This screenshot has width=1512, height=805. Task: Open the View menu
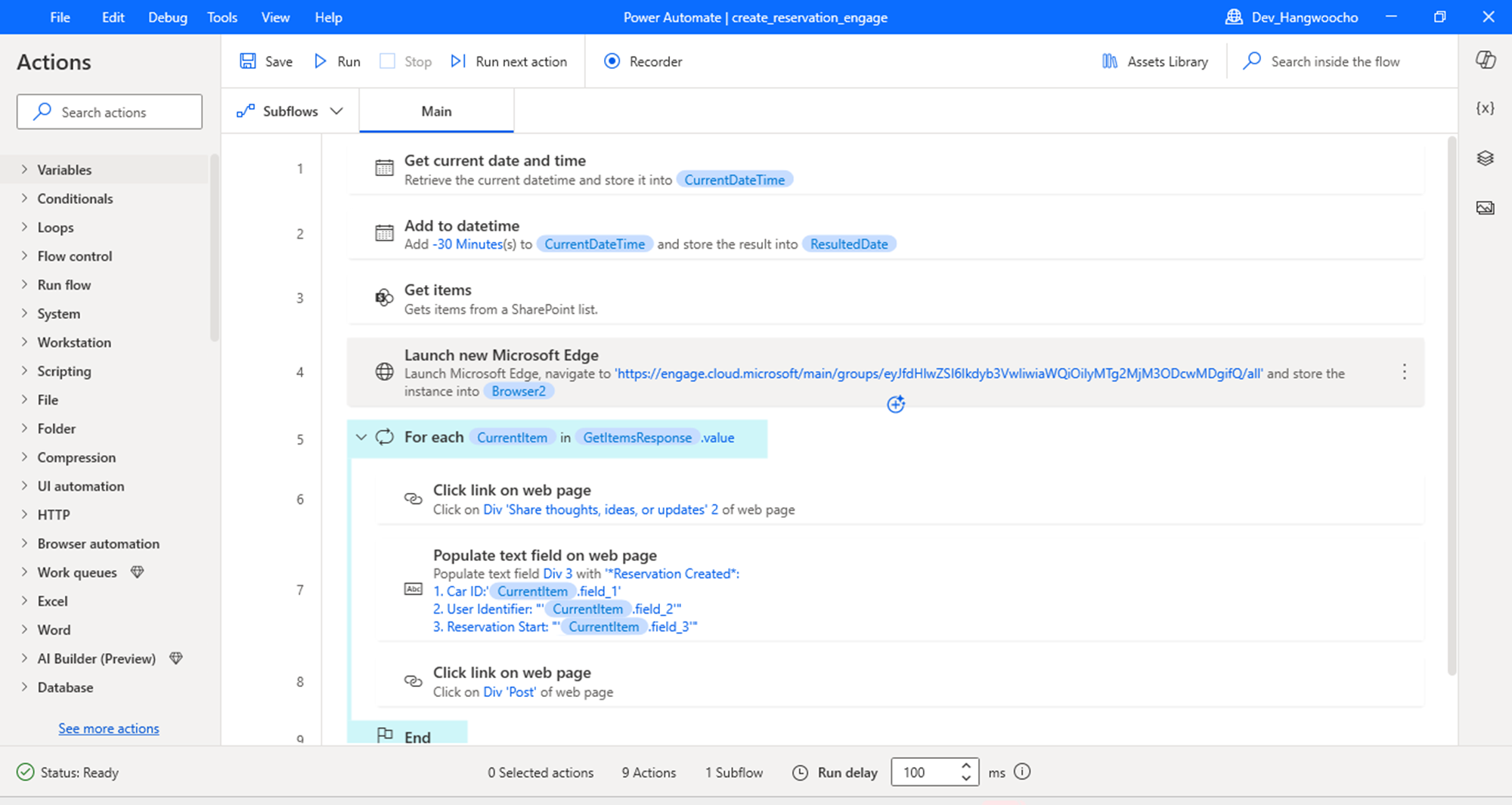click(275, 17)
